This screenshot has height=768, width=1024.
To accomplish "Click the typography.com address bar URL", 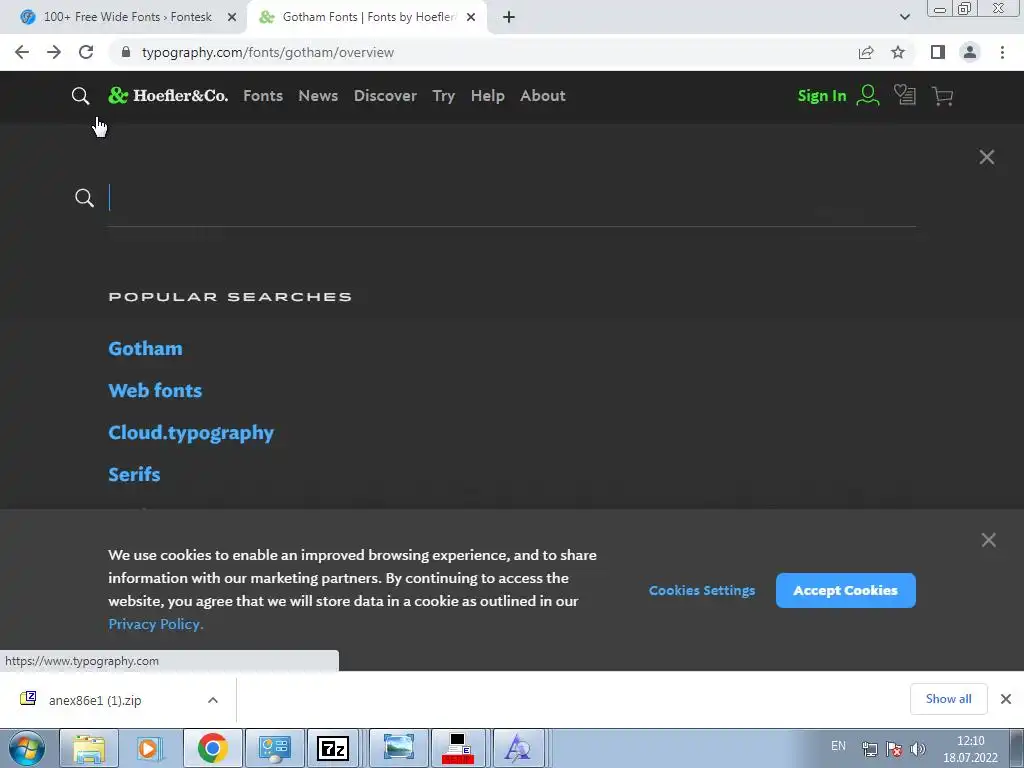I will (268, 52).
